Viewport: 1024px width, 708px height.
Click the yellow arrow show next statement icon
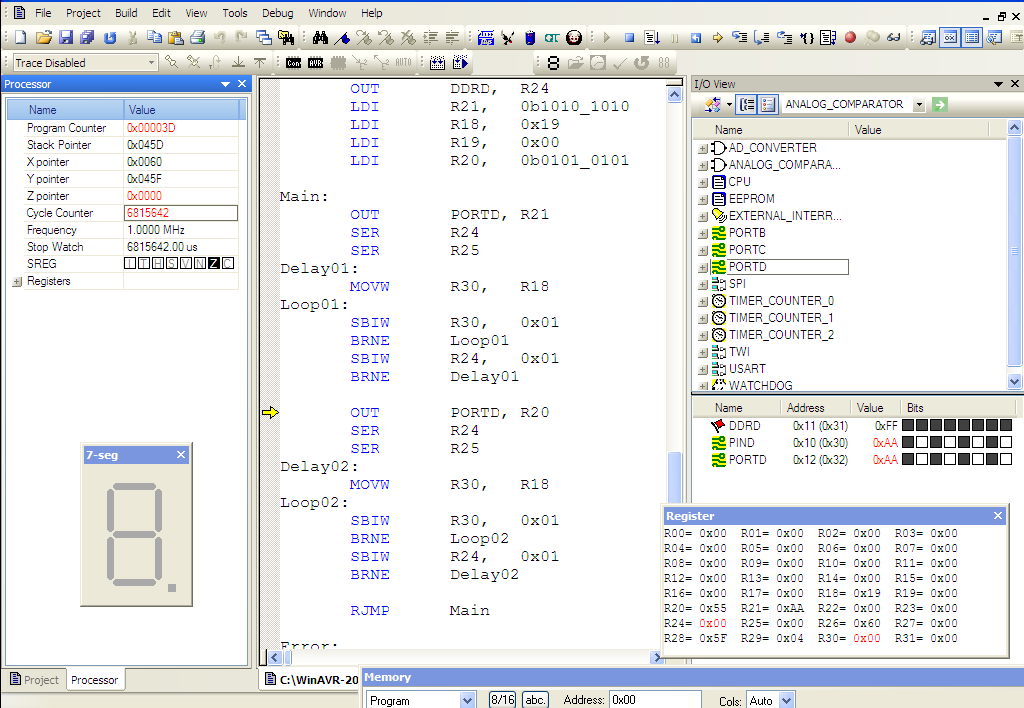(717, 38)
